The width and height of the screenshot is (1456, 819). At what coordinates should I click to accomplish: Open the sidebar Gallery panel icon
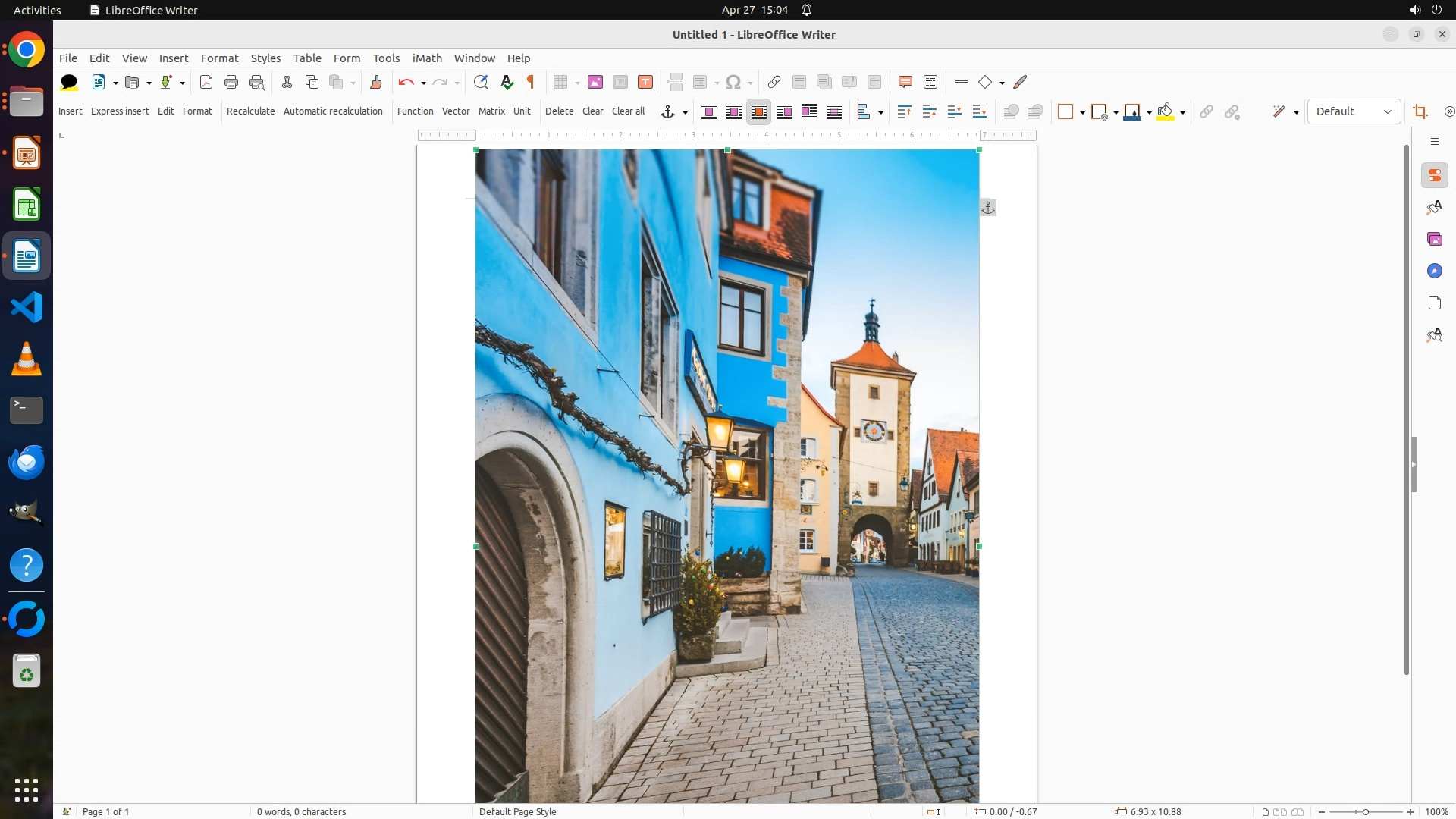click(x=1434, y=239)
